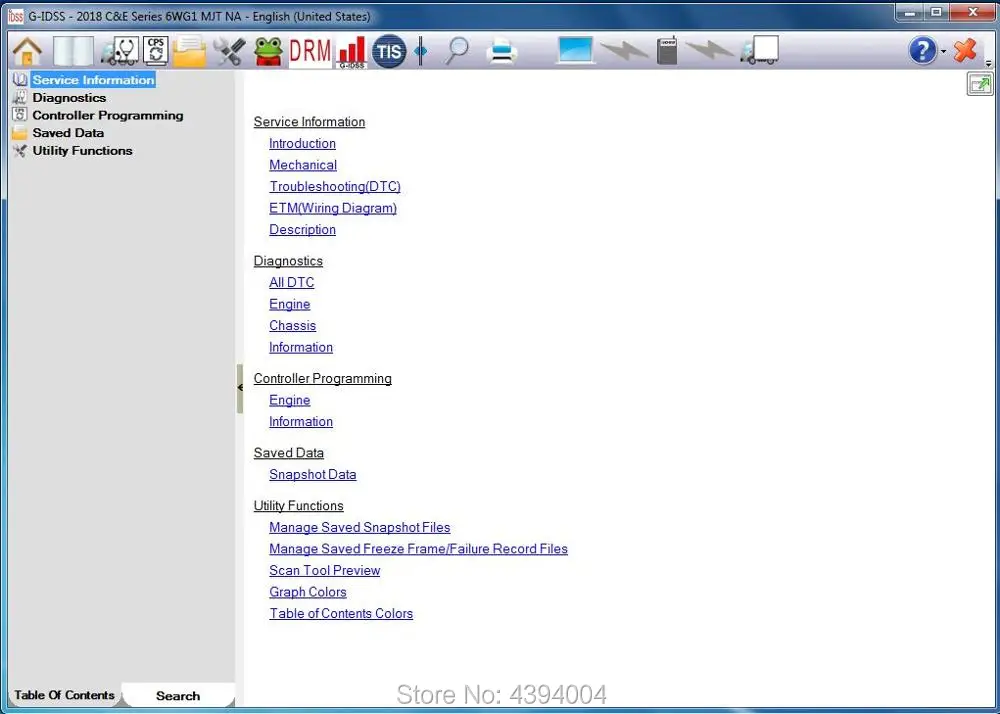This screenshot has height=714, width=1000.
Task: Open the Introduction link
Action: tap(302, 143)
